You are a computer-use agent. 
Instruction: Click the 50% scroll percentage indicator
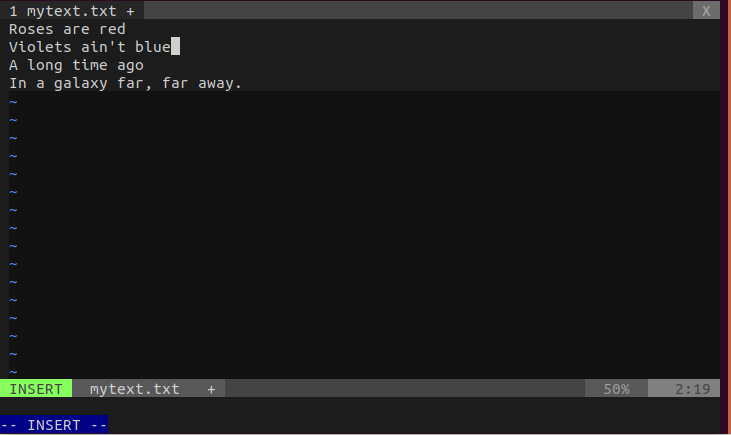point(614,389)
